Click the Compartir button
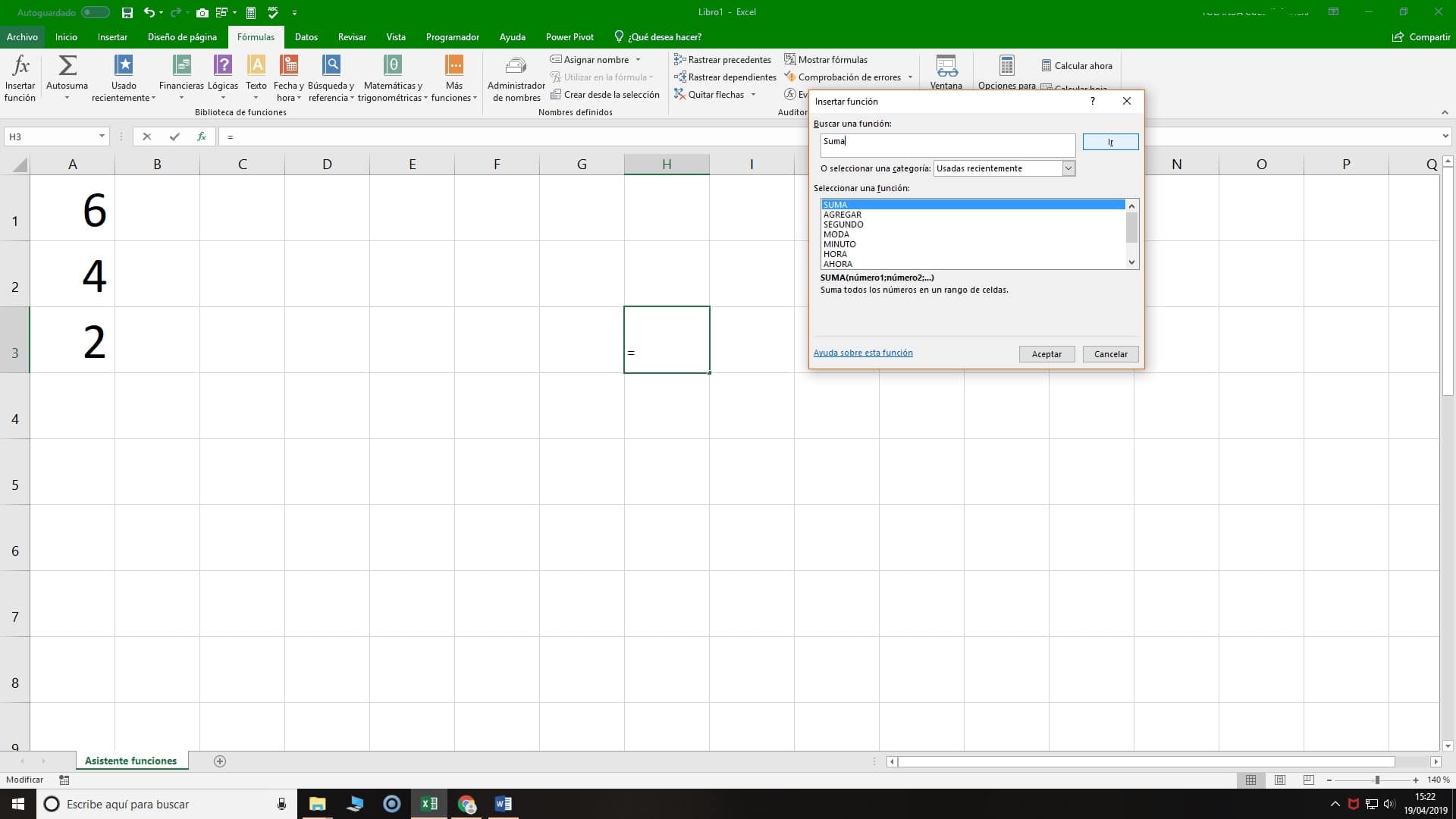This screenshot has width=1456, height=819. [1422, 36]
